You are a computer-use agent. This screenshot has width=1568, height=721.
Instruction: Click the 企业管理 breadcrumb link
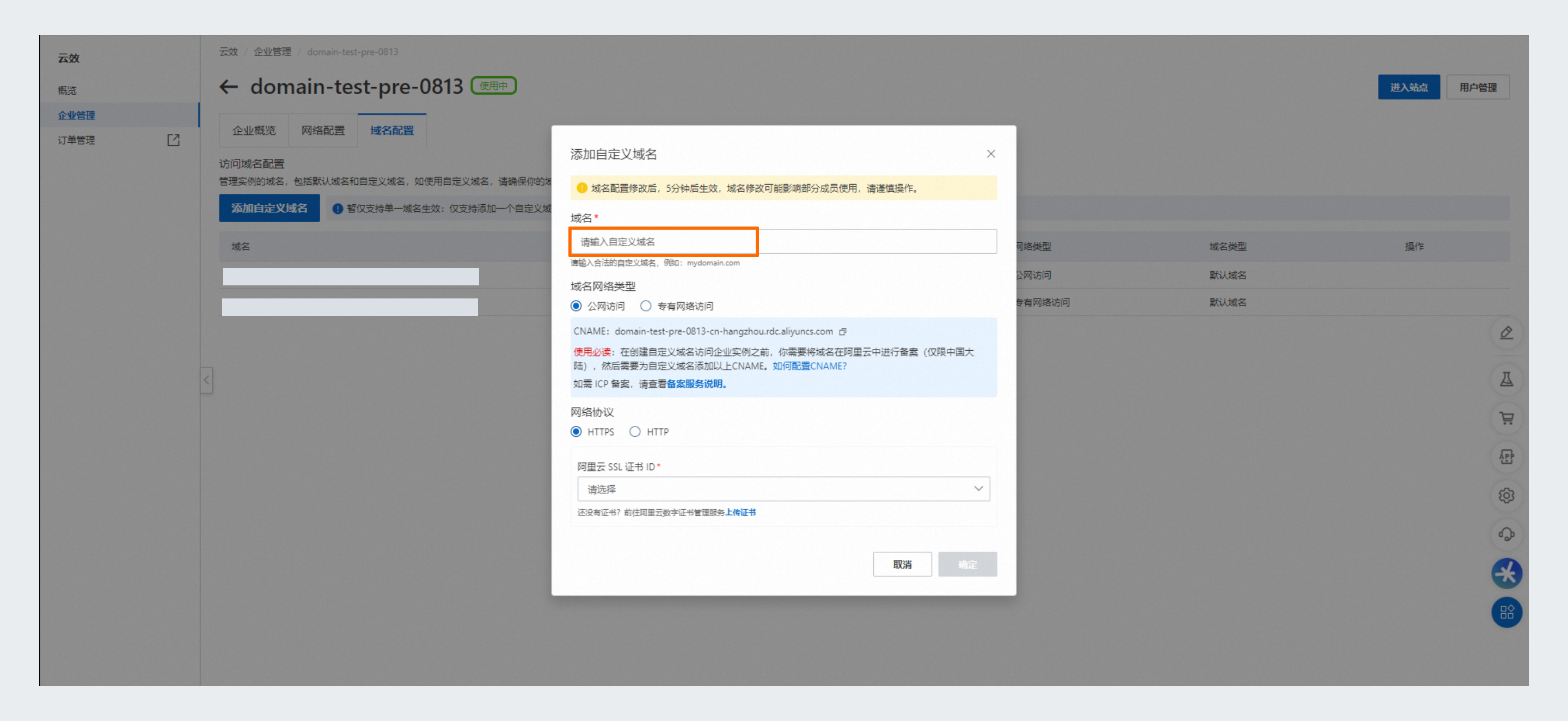(272, 52)
